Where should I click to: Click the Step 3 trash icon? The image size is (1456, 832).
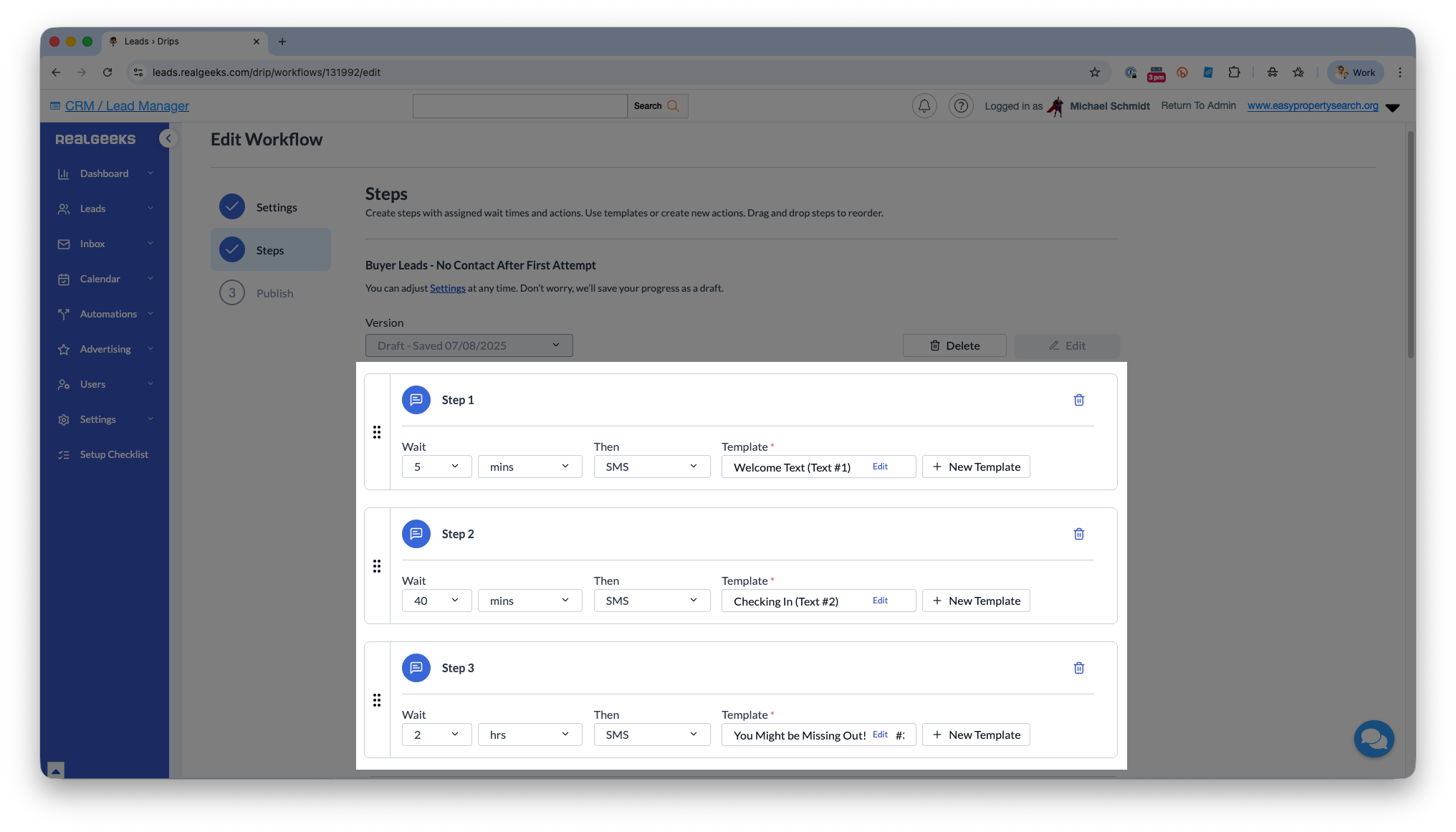click(x=1078, y=668)
